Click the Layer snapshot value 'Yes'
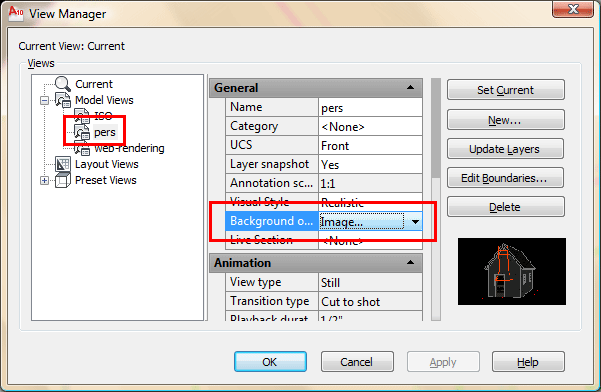The width and height of the screenshot is (601, 392). (370, 164)
